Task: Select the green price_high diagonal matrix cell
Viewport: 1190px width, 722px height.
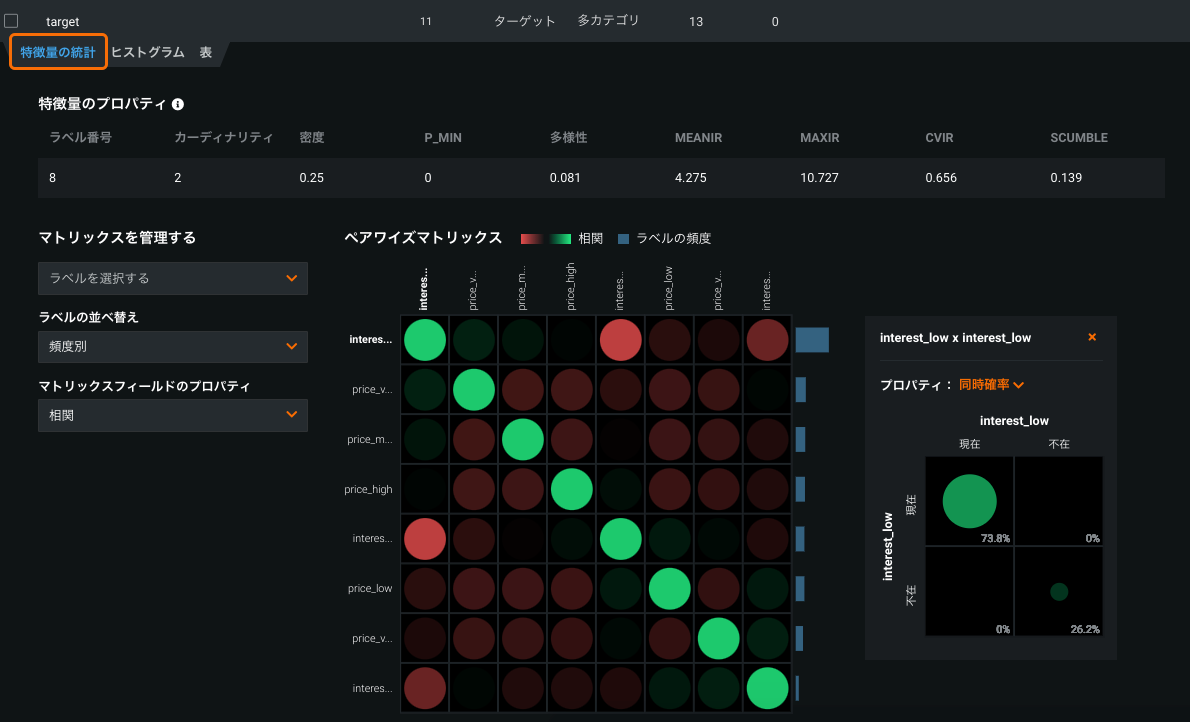Action: click(x=572, y=489)
